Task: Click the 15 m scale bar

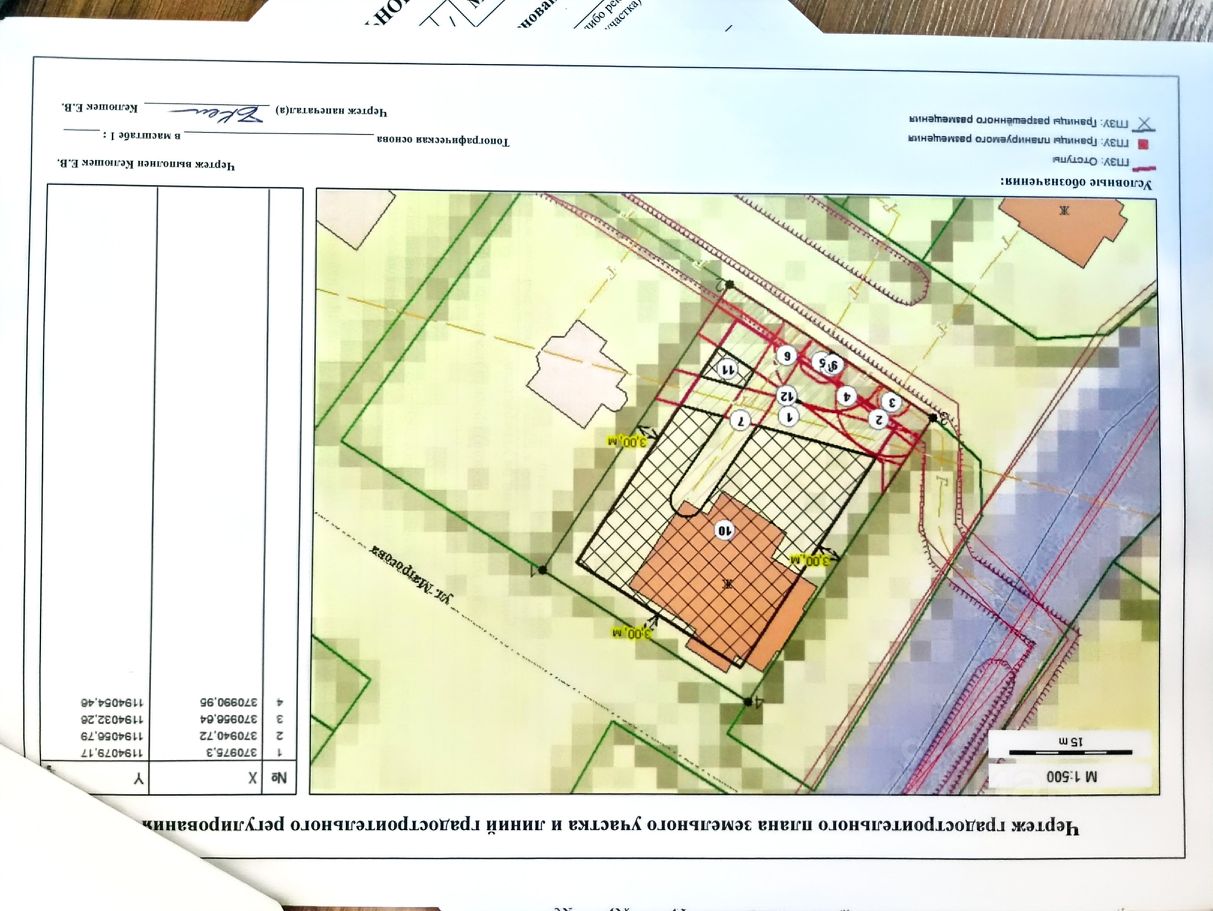Action: tap(1070, 750)
